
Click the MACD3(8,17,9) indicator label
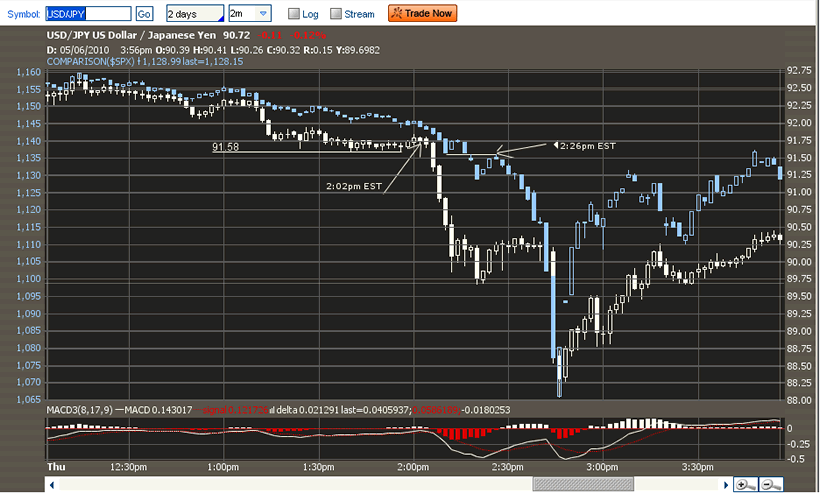(x=79, y=410)
